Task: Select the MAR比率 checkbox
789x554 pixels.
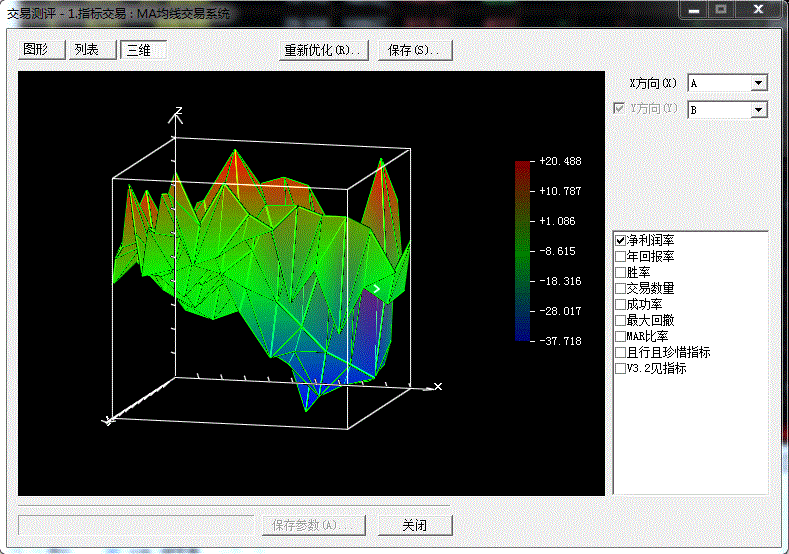Action: tap(620, 337)
